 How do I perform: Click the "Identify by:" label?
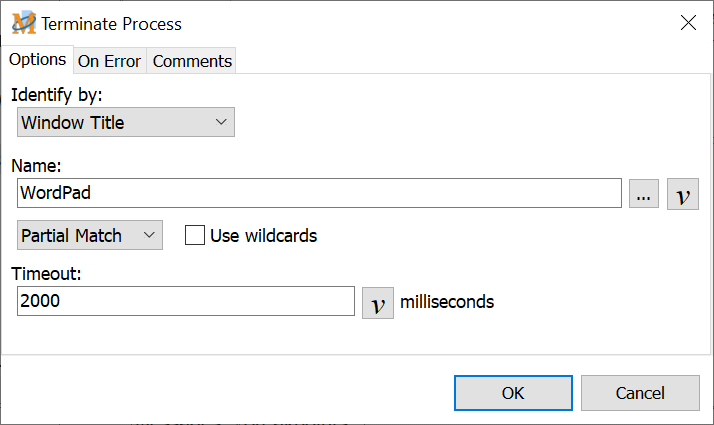(57, 96)
